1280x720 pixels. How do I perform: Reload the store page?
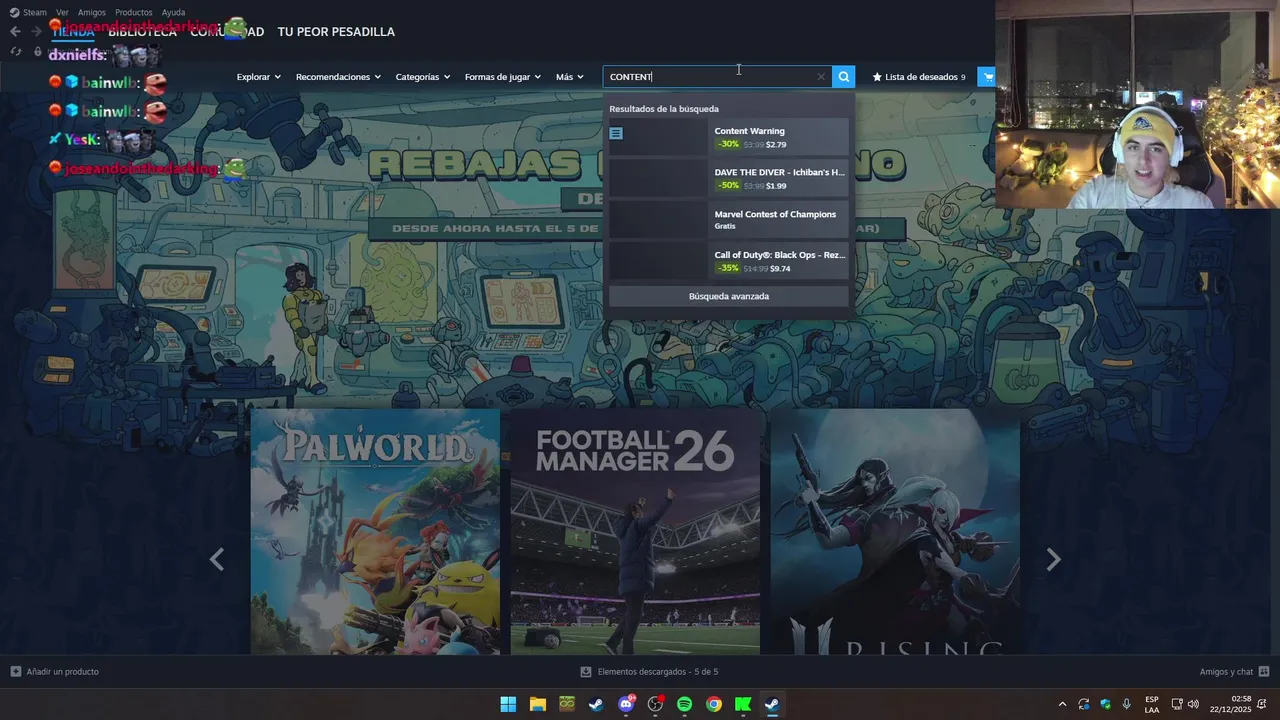tap(15, 52)
